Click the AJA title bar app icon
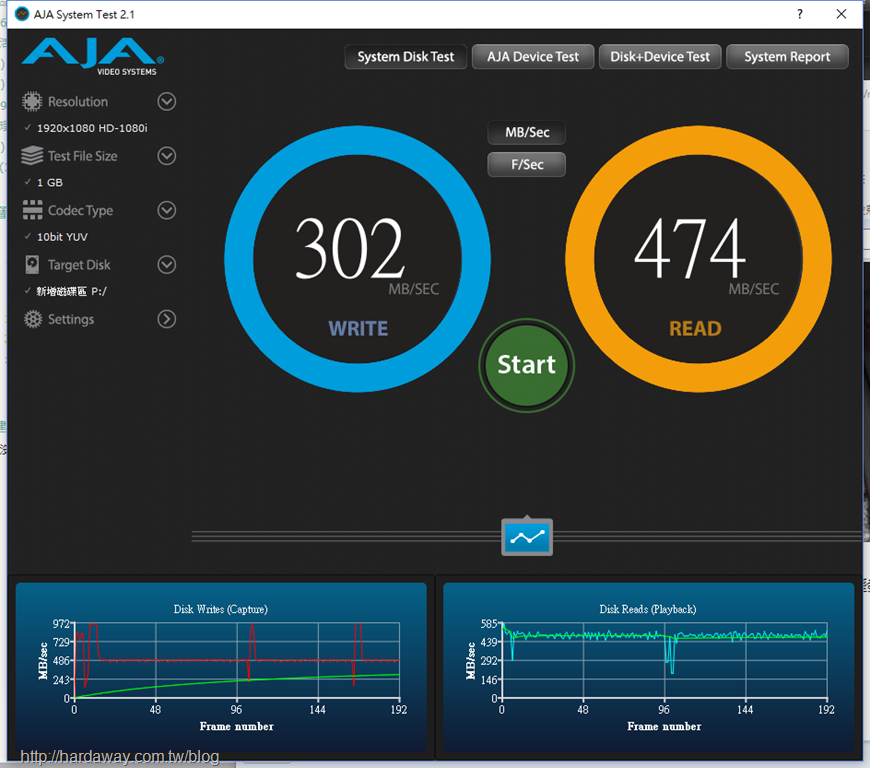The height and width of the screenshot is (768, 870). coord(22,14)
